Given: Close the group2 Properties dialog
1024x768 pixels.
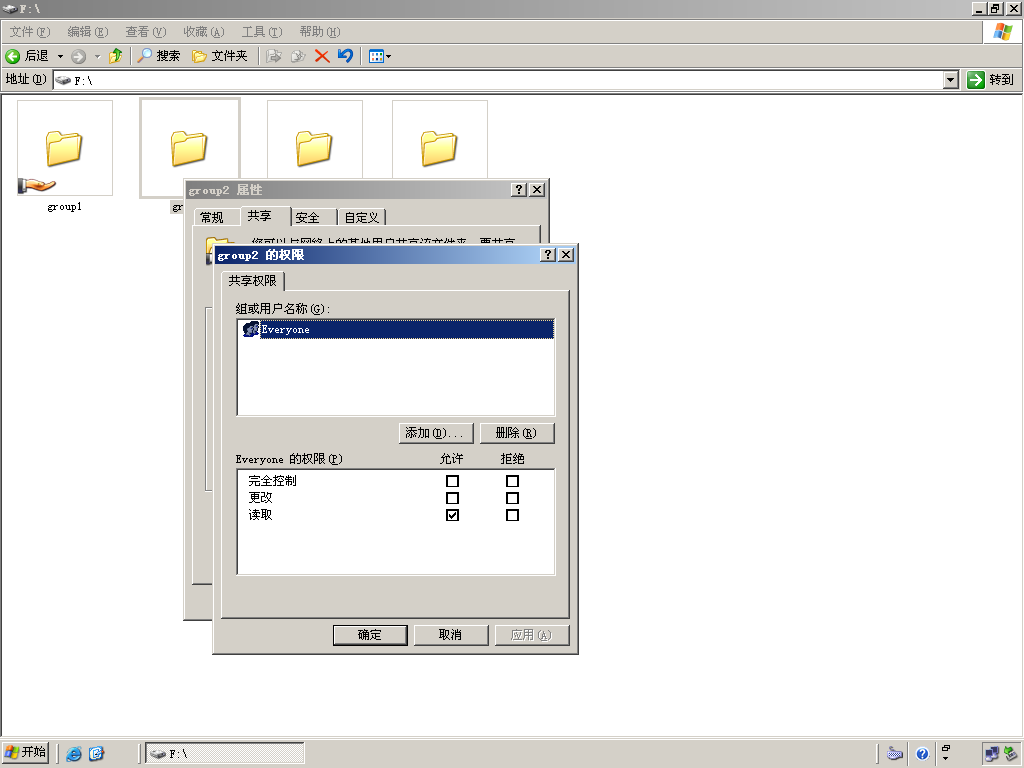Looking at the screenshot, I should click(x=537, y=189).
